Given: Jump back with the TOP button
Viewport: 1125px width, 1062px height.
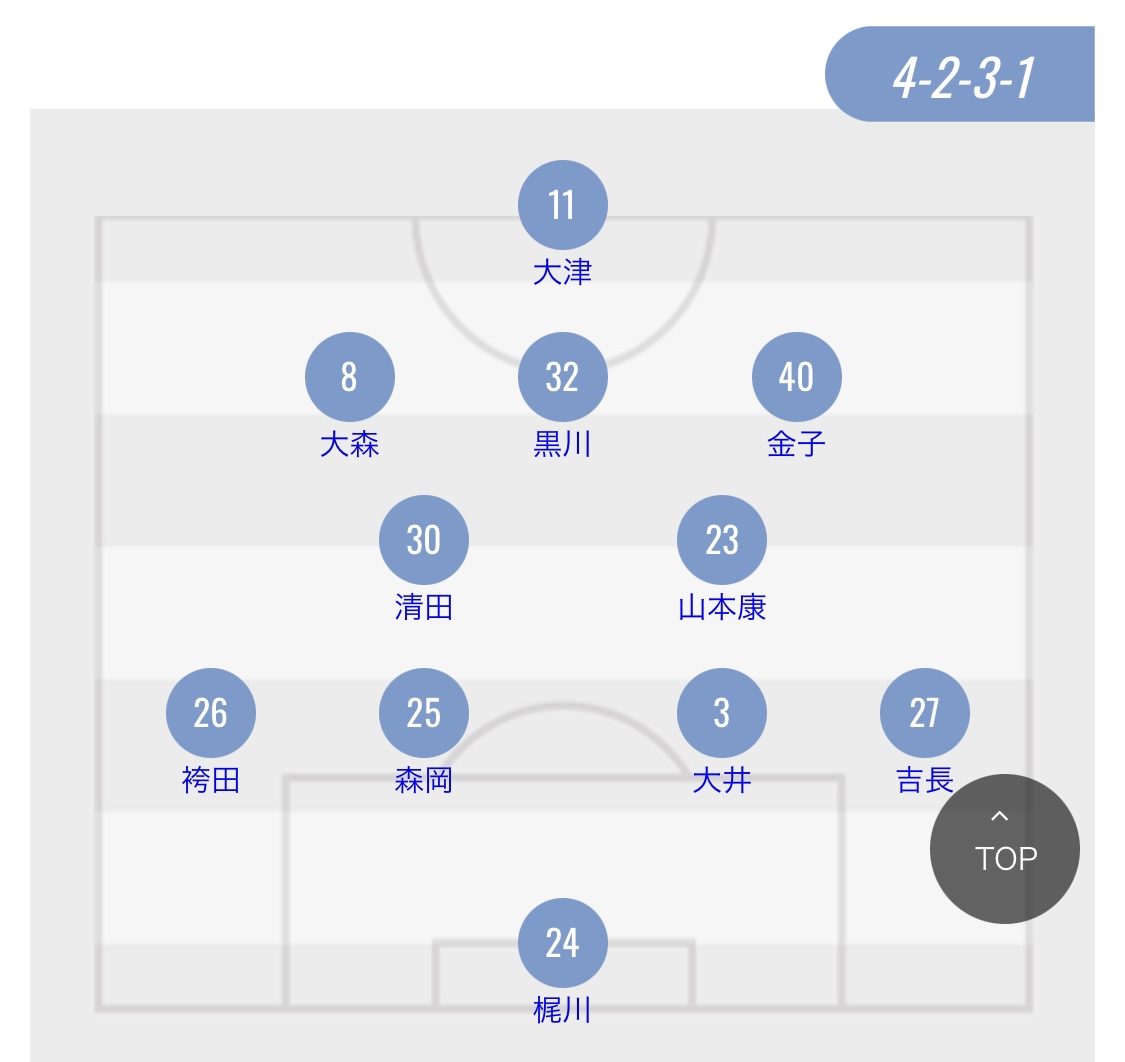Looking at the screenshot, I should (1004, 849).
